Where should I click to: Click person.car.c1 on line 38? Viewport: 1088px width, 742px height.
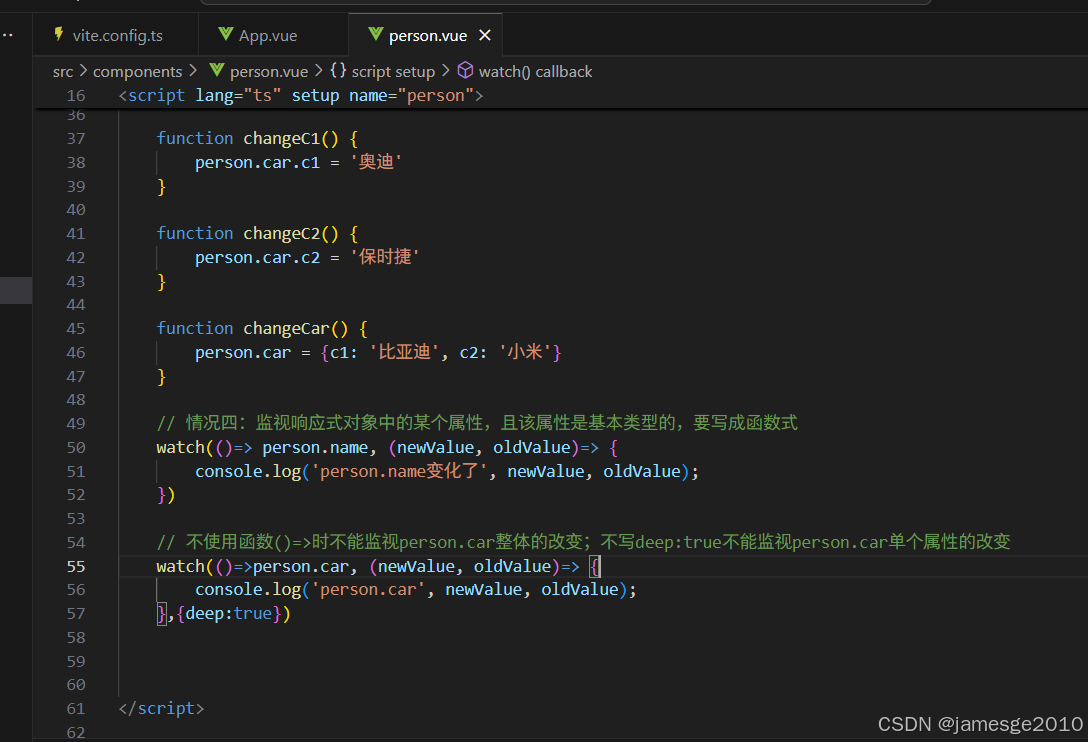point(257,162)
